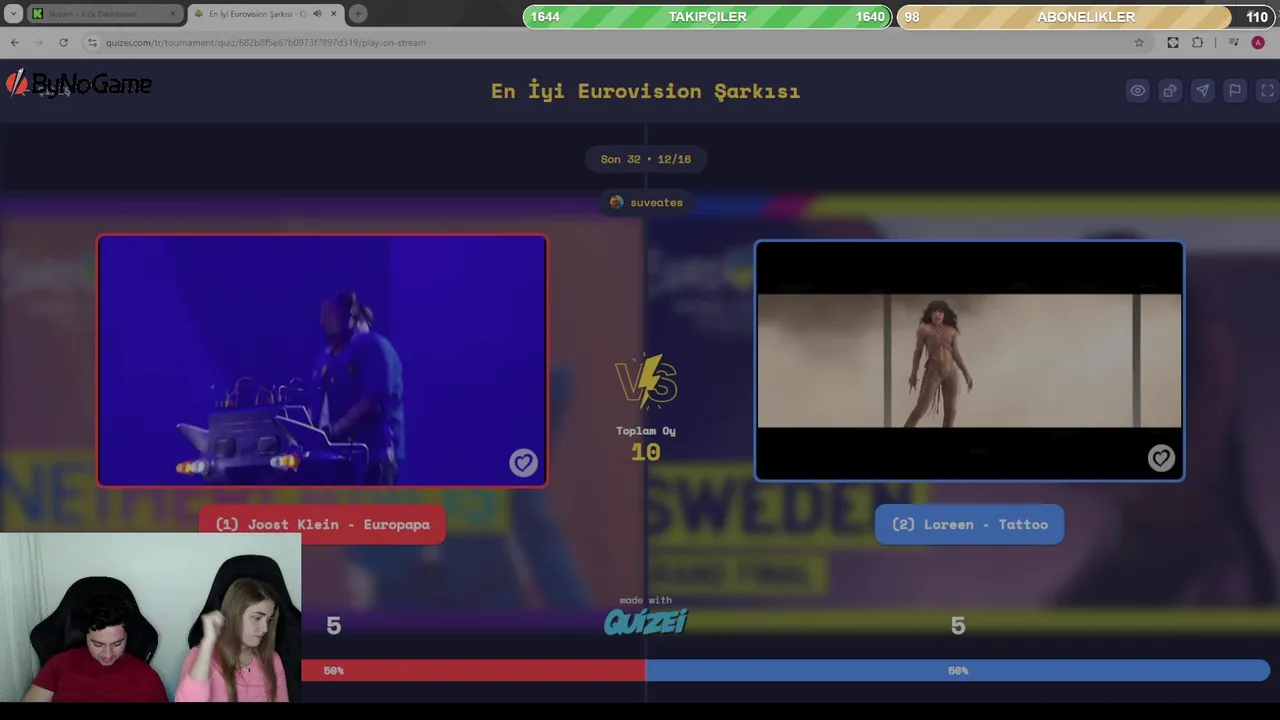Vote for (2) Loreen - Tattoo
The width and height of the screenshot is (1280, 720).
click(x=969, y=524)
